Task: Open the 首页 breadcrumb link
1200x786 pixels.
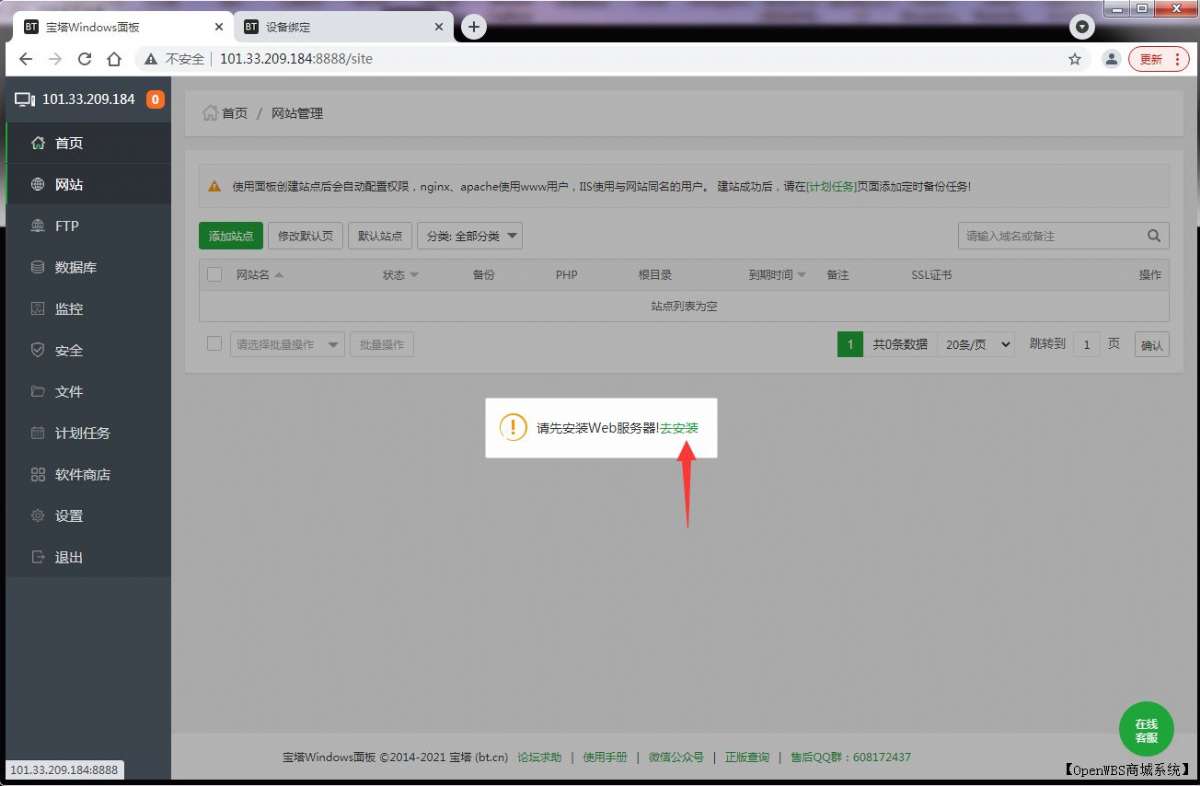Action: tap(233, 113)
